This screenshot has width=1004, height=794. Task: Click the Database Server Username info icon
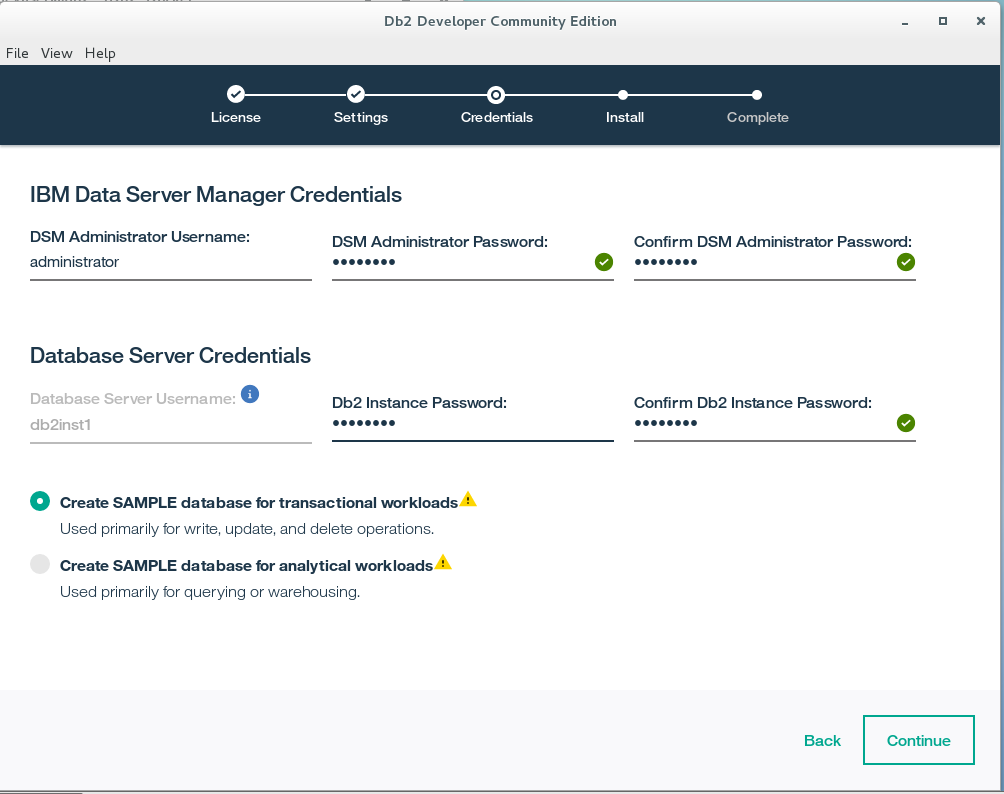(x=250, y=394)
